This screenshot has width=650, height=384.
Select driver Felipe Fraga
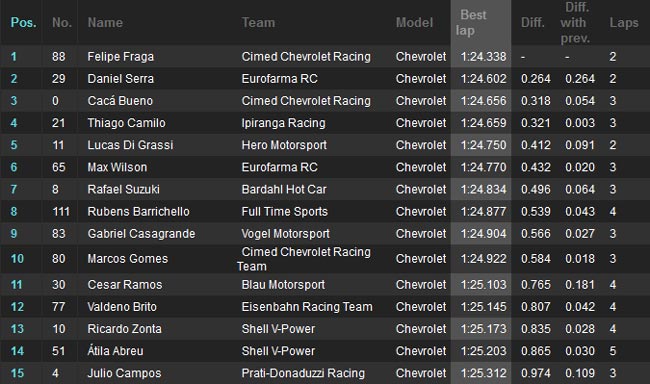tap(121, 56)
